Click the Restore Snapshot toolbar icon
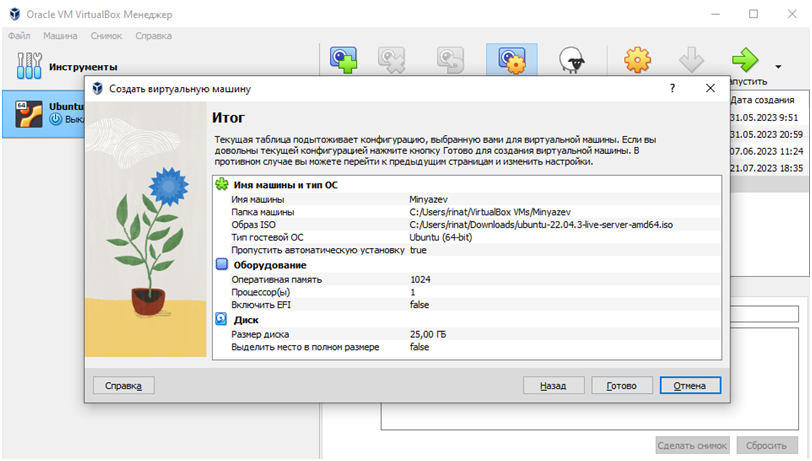 click(x=450, y=60)
